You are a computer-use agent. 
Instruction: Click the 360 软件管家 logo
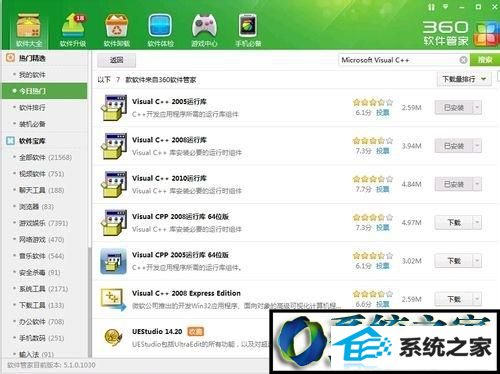[461, 33]
